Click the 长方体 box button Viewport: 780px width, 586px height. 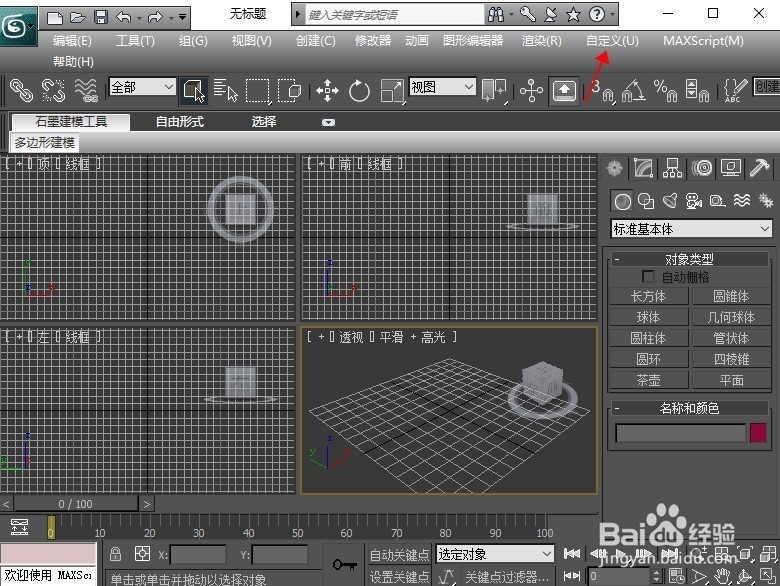point(649,296)
